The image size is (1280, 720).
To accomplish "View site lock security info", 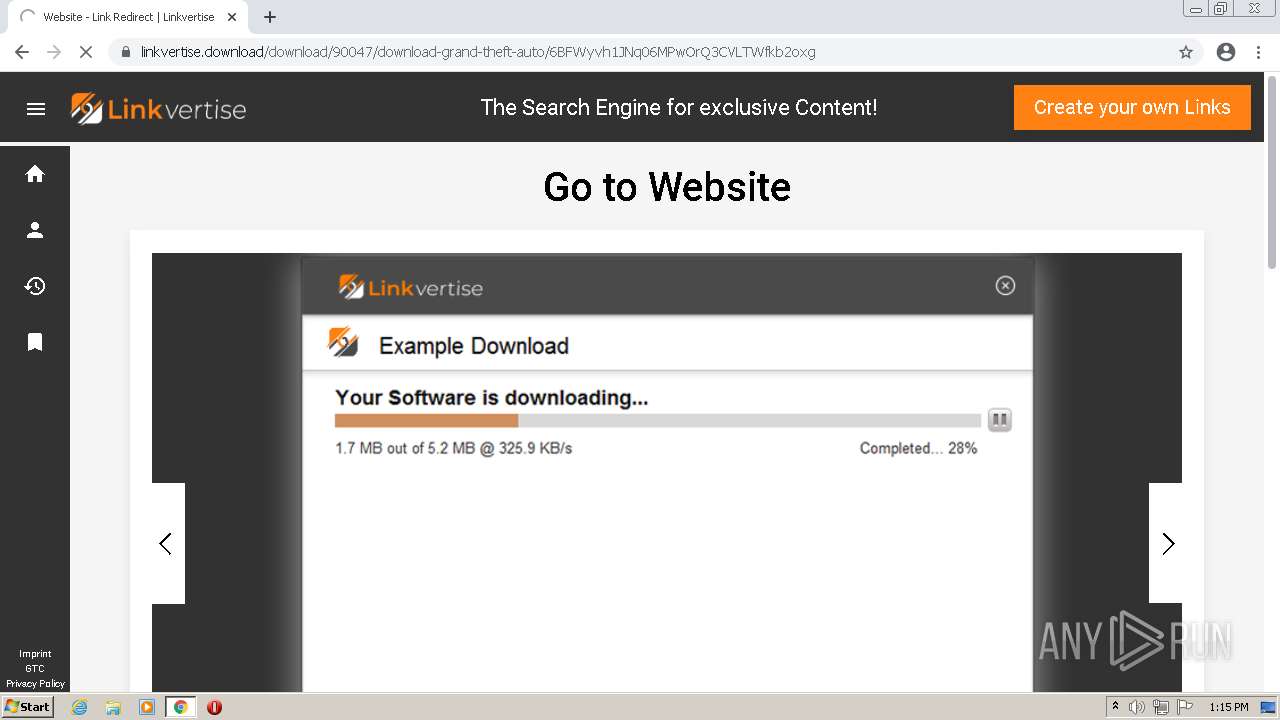I will pyautogui.click(x=126, y=52).
